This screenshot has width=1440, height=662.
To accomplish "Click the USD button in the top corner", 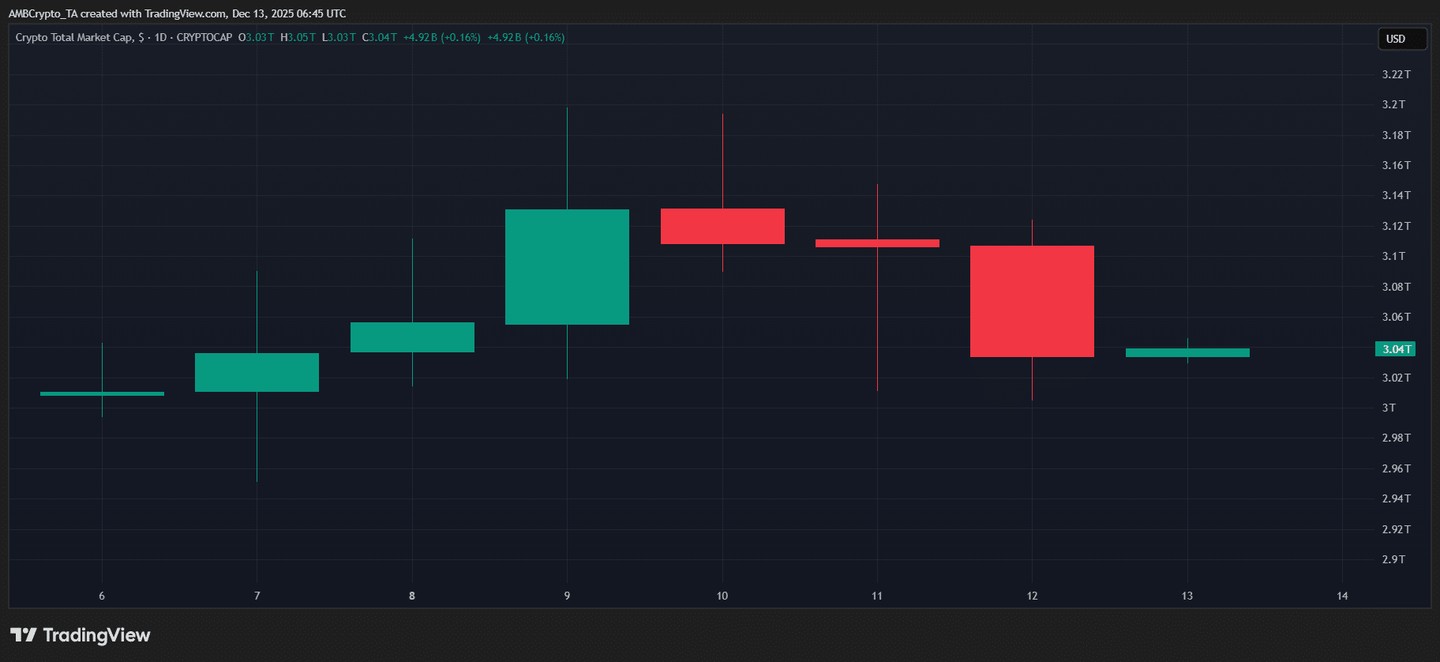I will tap(1402, 39).
